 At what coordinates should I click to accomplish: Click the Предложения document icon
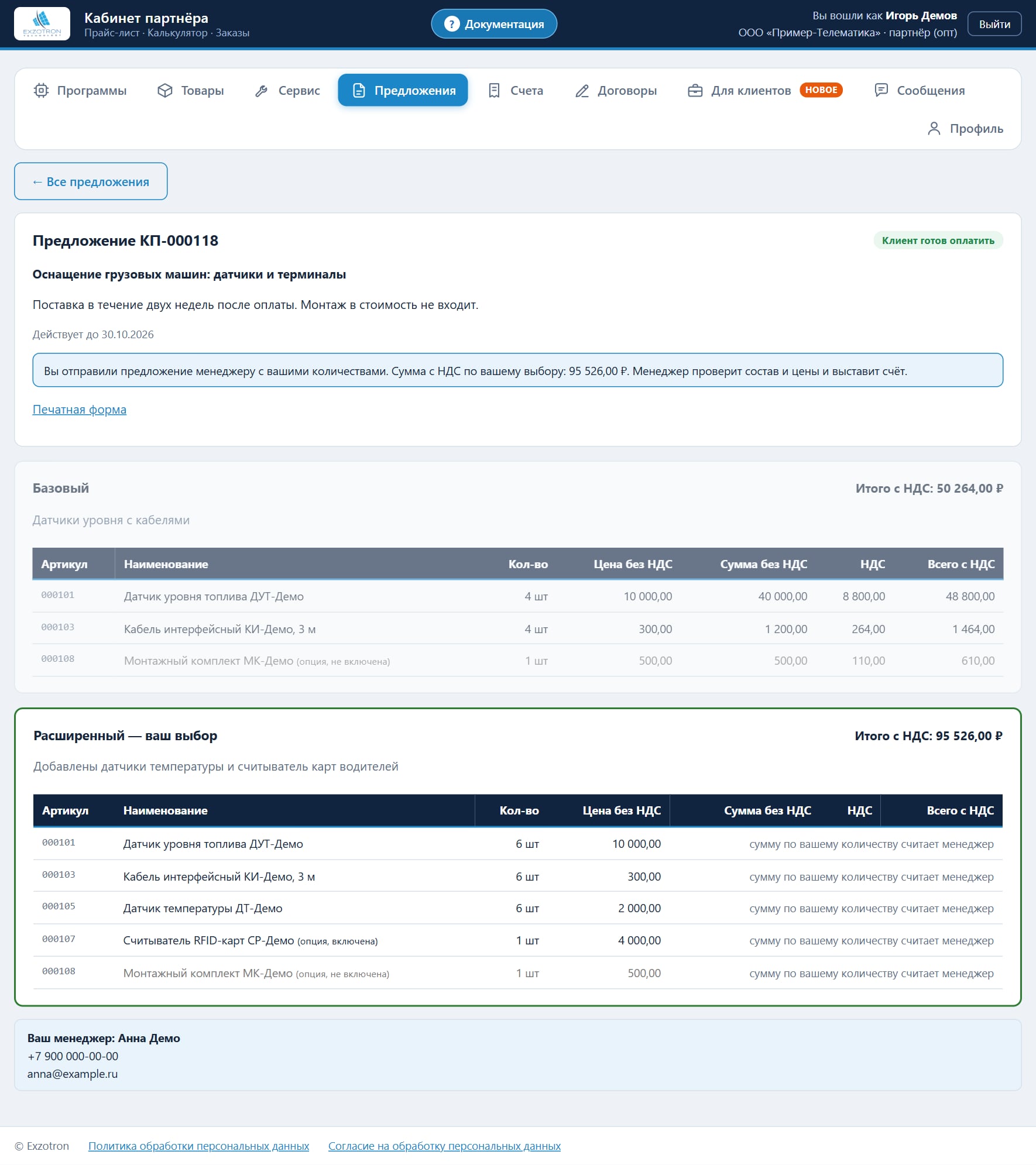coord(359,91)
